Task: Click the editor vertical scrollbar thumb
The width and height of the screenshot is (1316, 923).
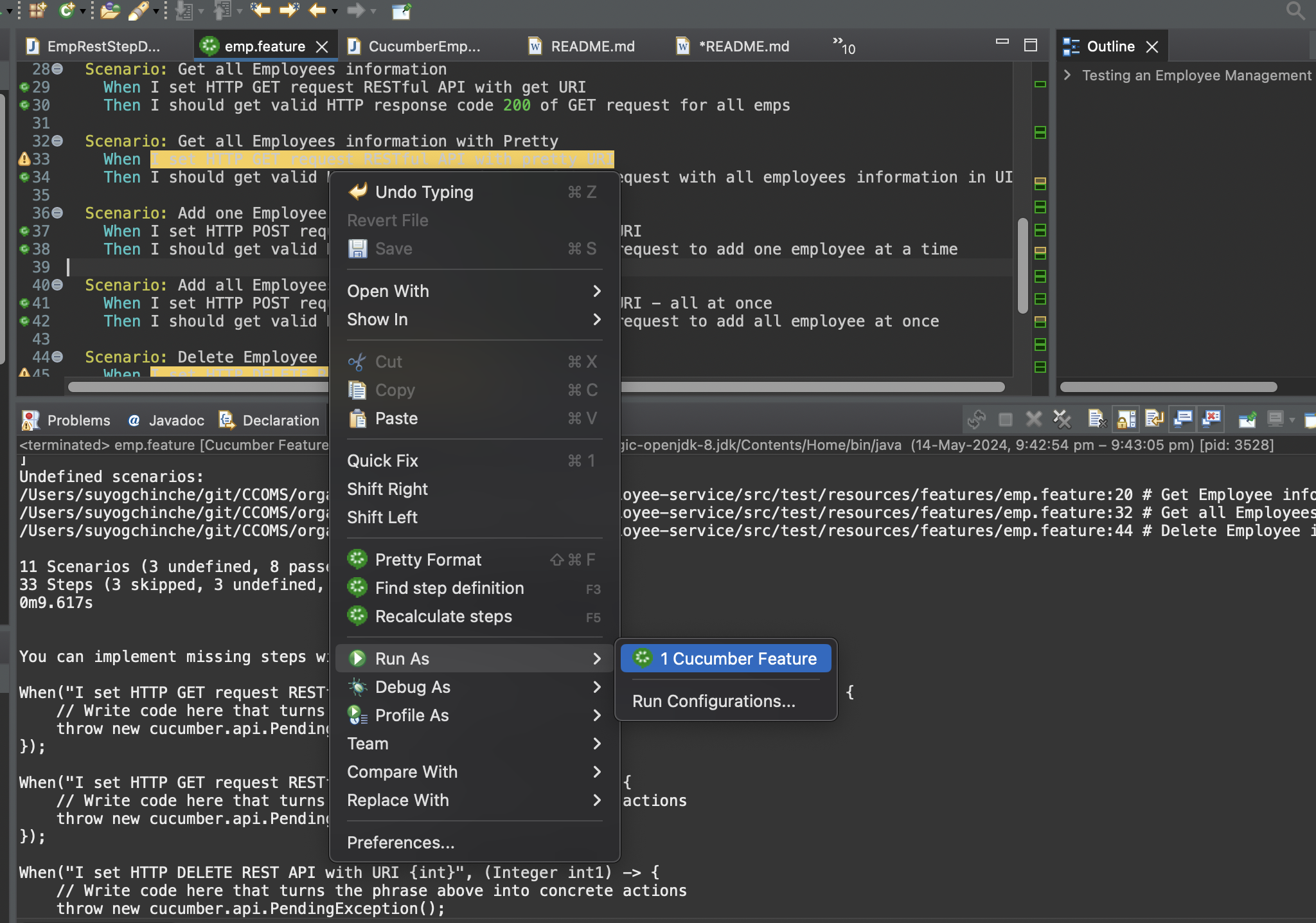Action: (x=1022, y=265)
